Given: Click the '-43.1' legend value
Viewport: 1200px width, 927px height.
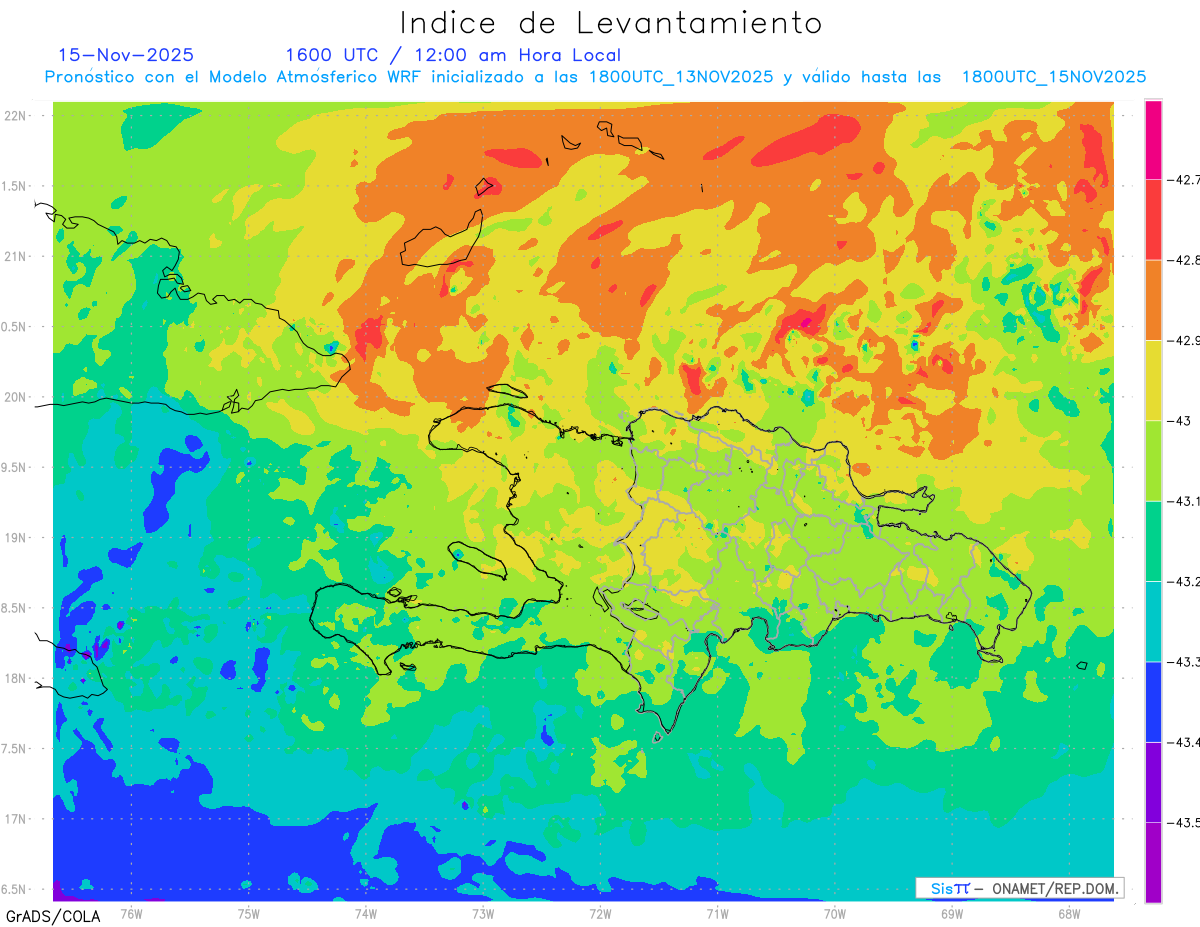Looking at the screenshot, I should click(x=1182, y=501).
